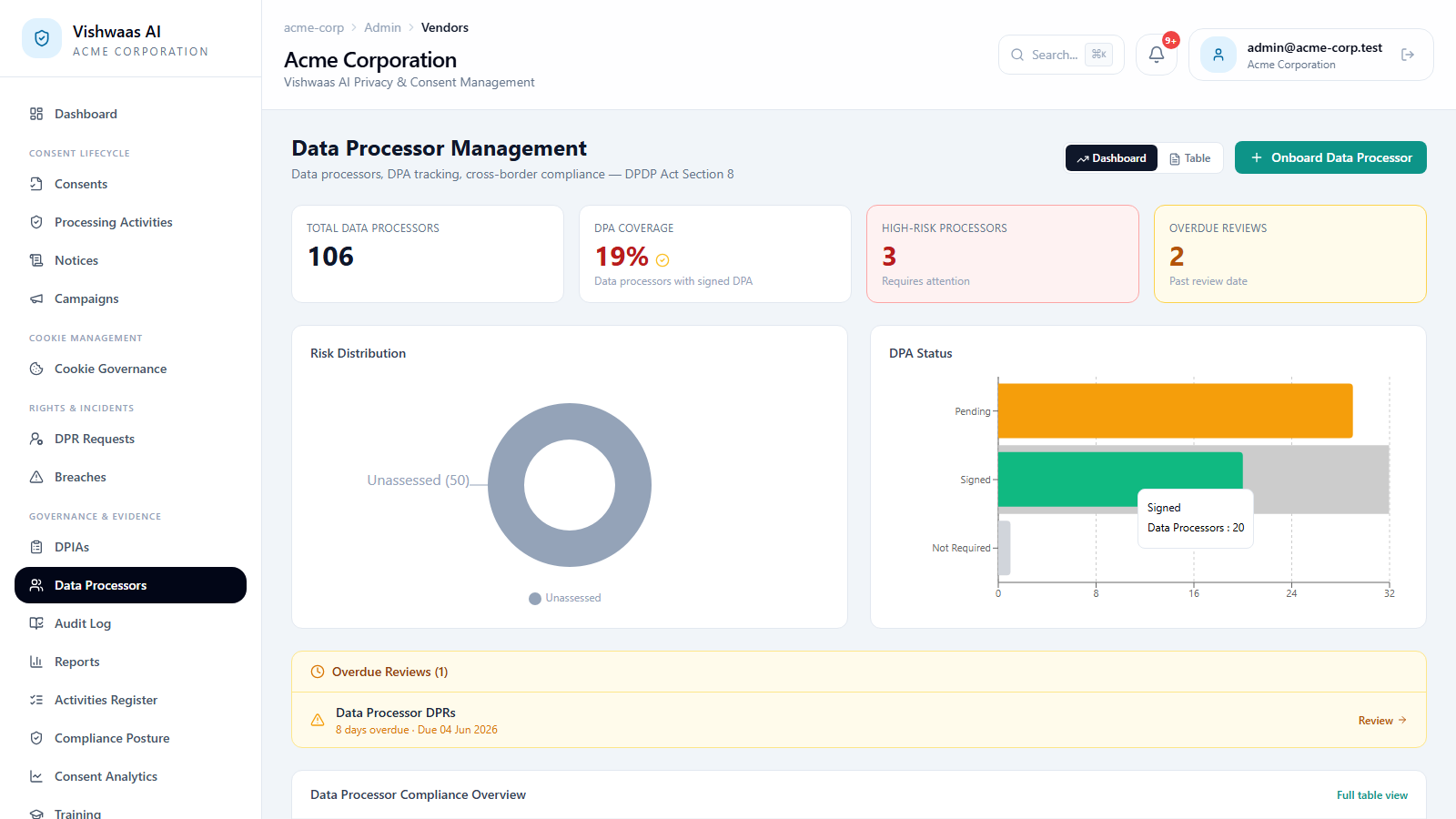Click the Total Data Processors card
Image resolution: width=1456 pixels, height=819 pixels.
pos(428,254)
